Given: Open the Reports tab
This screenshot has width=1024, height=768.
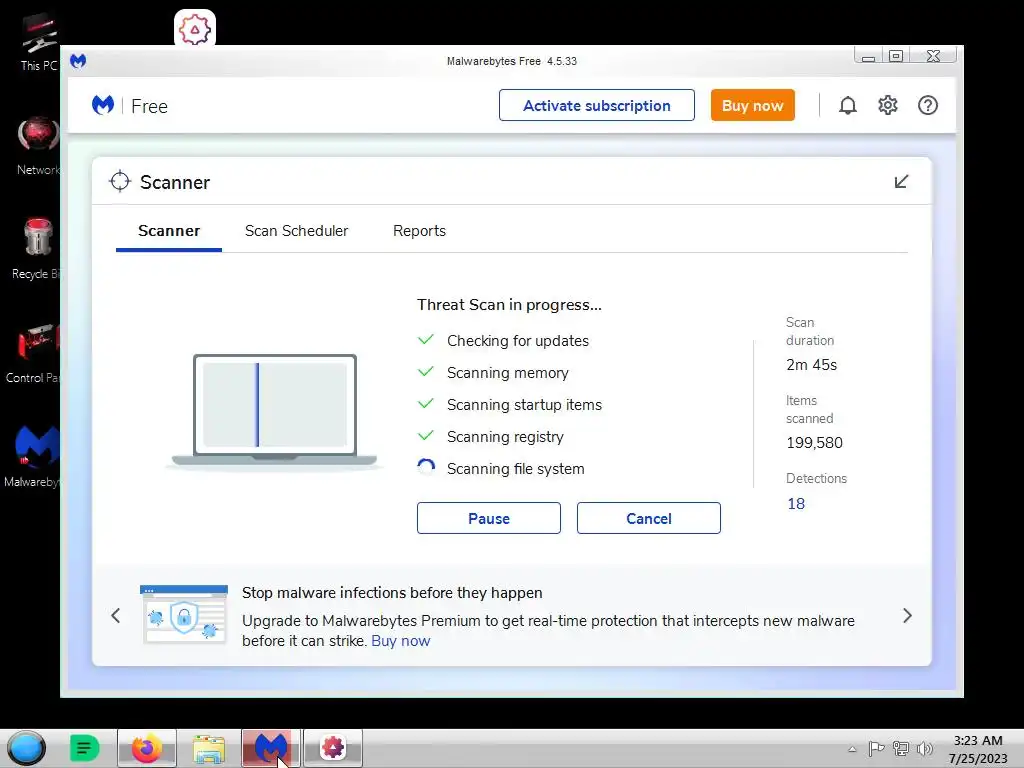Looking at the screenshot, I should pos(419,231).
